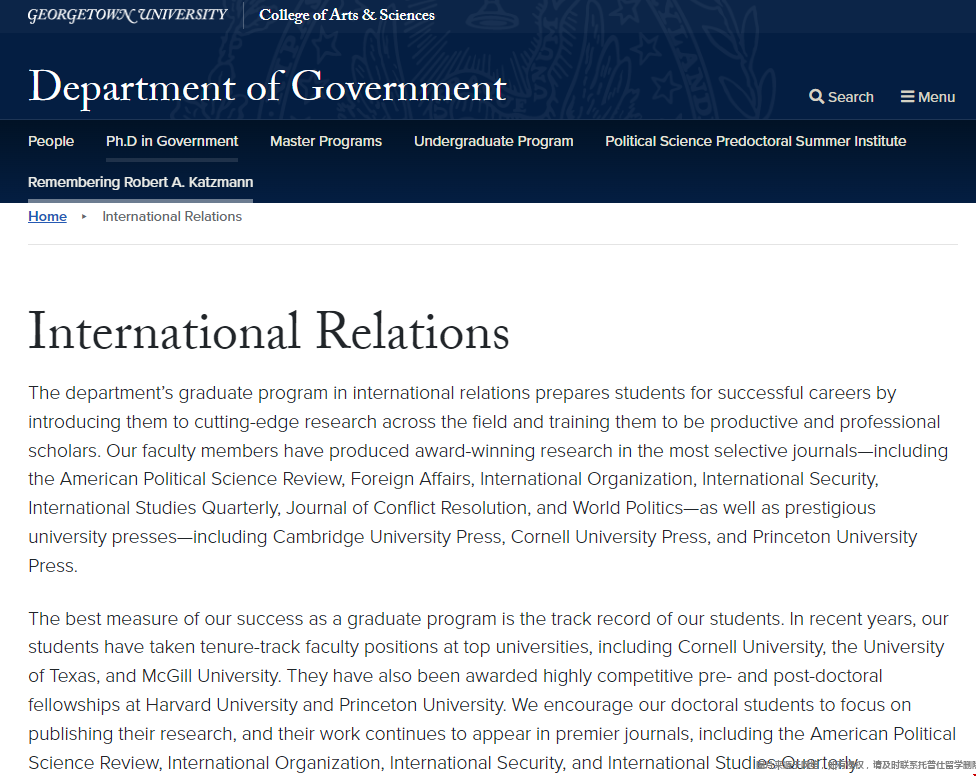Open Master Programs nav item
This screenshot has height=776, width=976.
326,141
